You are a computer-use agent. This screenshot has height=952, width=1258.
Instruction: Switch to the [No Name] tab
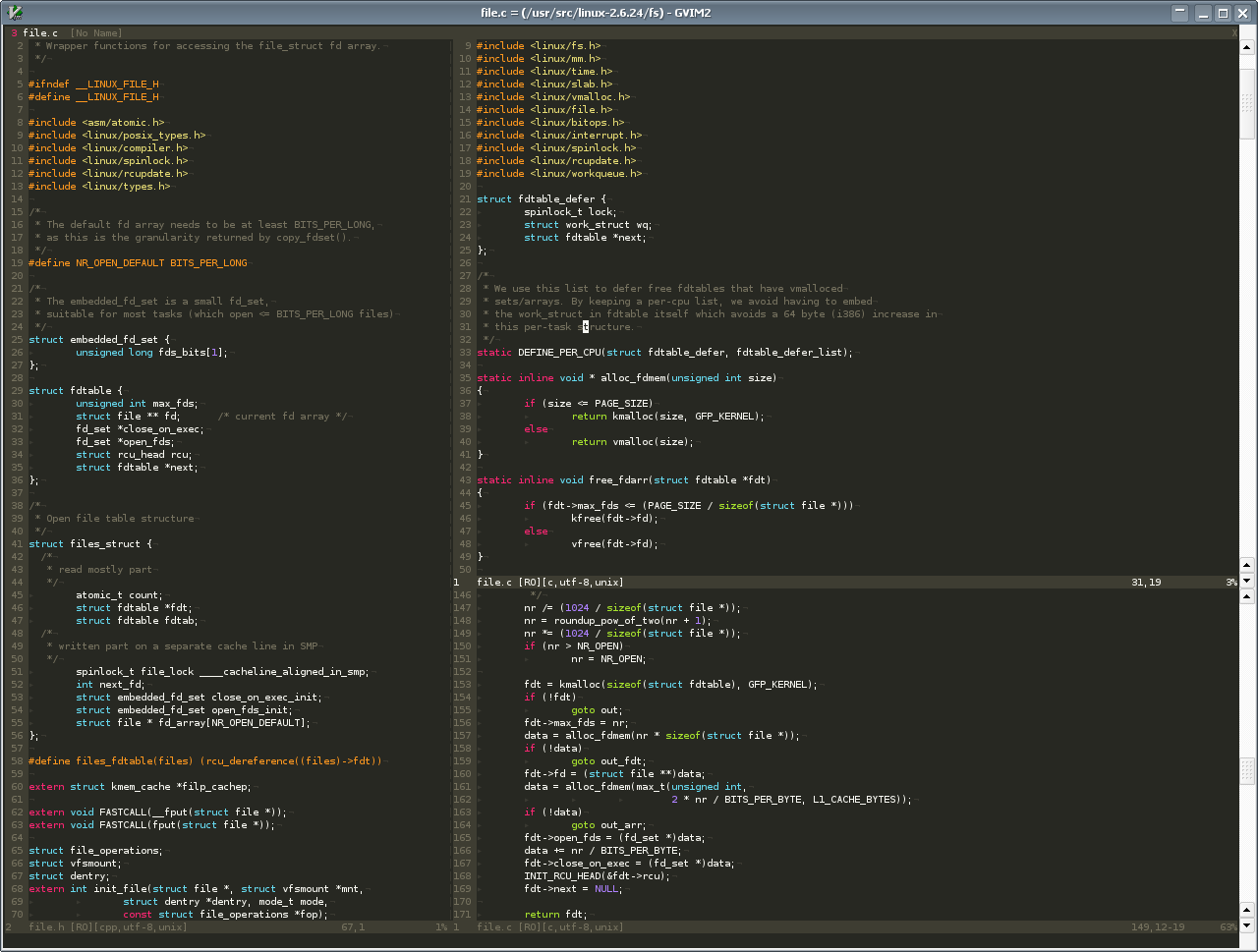coord(96,33)
